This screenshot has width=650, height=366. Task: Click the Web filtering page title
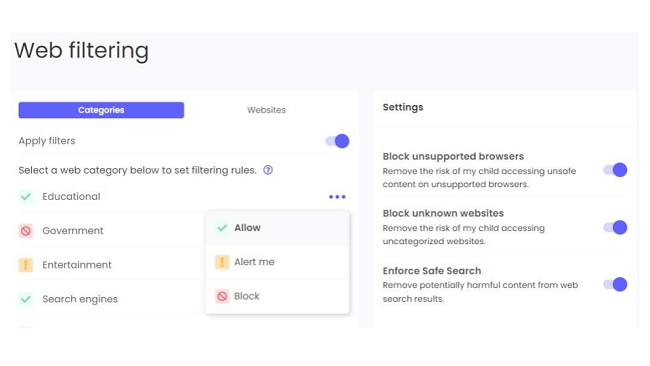tap(82, 51)
